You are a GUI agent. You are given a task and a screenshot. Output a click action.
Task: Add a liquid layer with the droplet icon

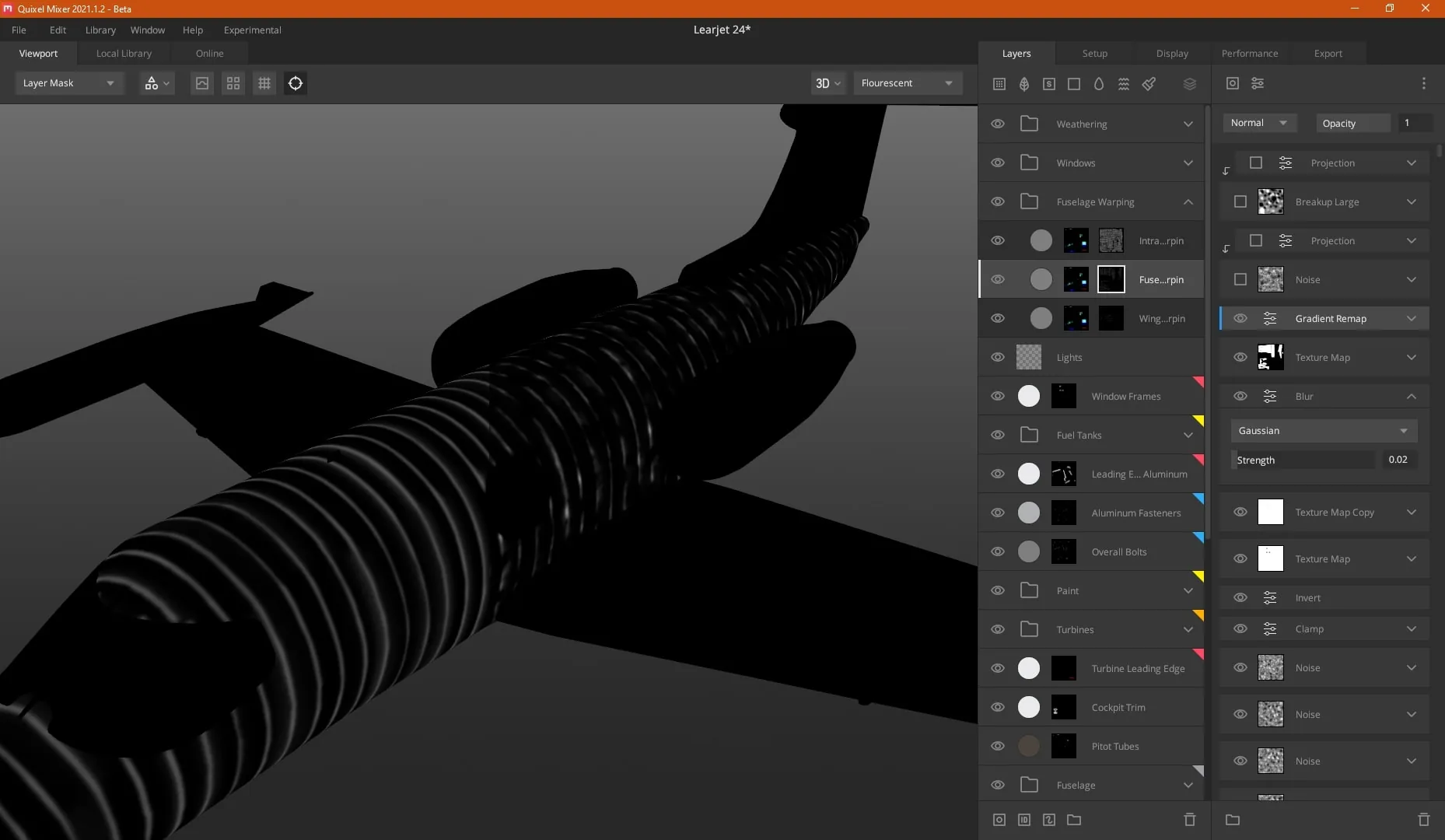pos(1099,83)
